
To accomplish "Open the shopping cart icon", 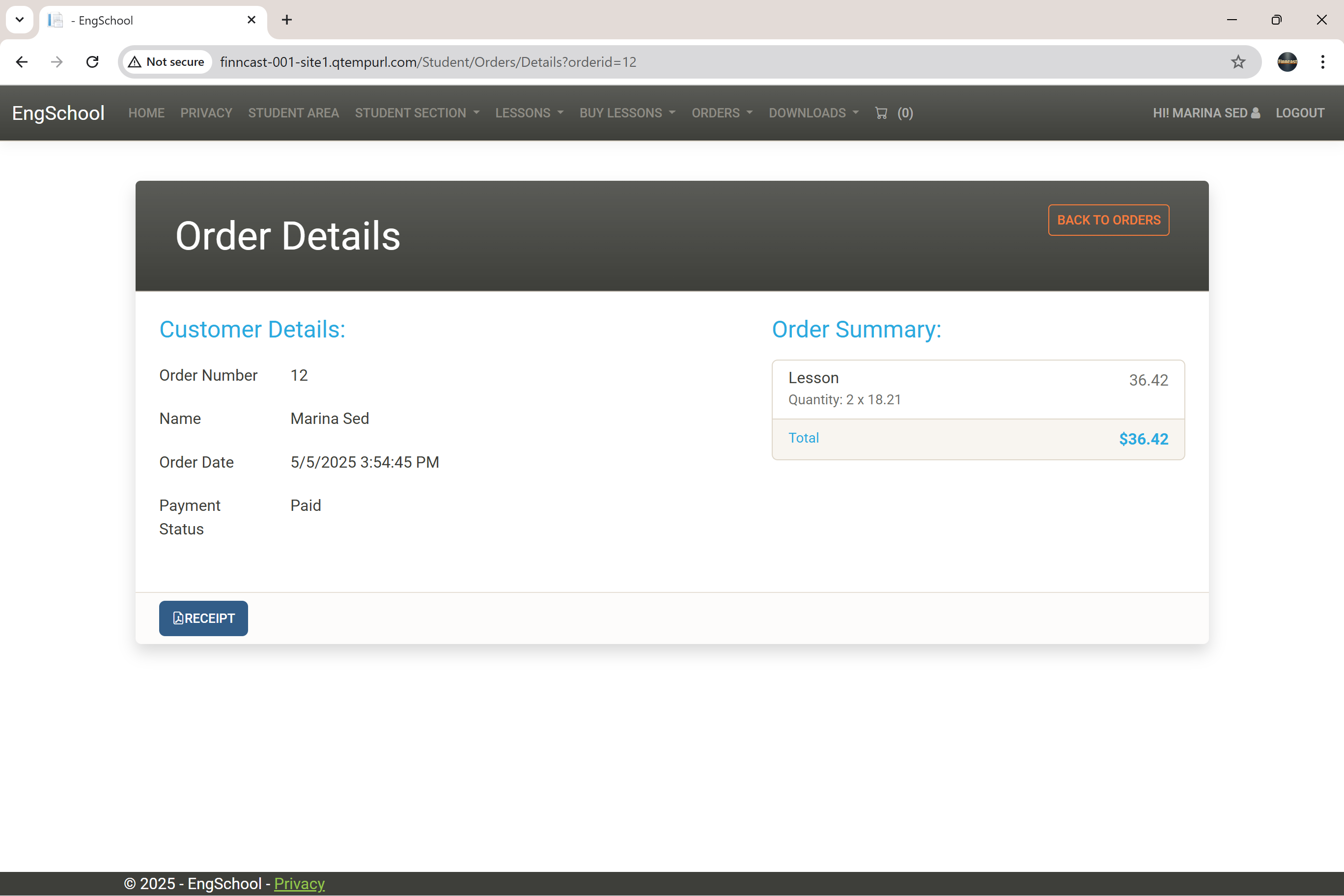I will tap(881, 112).
